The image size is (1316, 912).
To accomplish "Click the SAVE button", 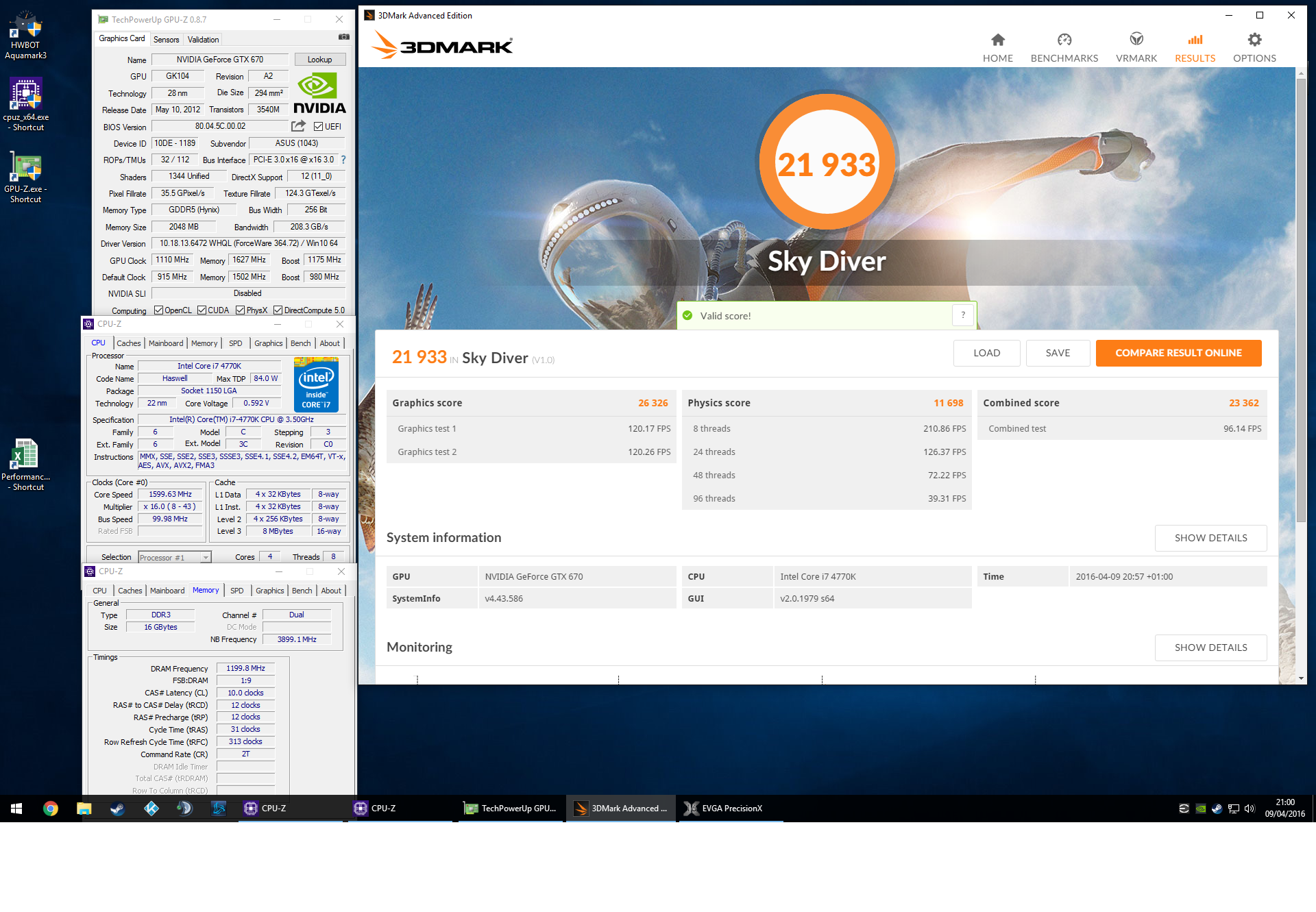I will click(x=1058, y=353).
